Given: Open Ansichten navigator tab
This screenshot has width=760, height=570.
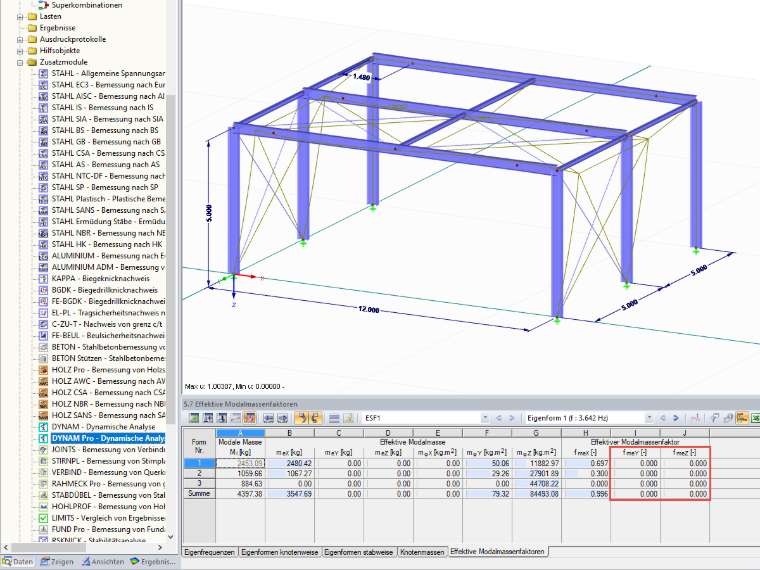Looking at the screenshot, I should (x=103, y=562).
